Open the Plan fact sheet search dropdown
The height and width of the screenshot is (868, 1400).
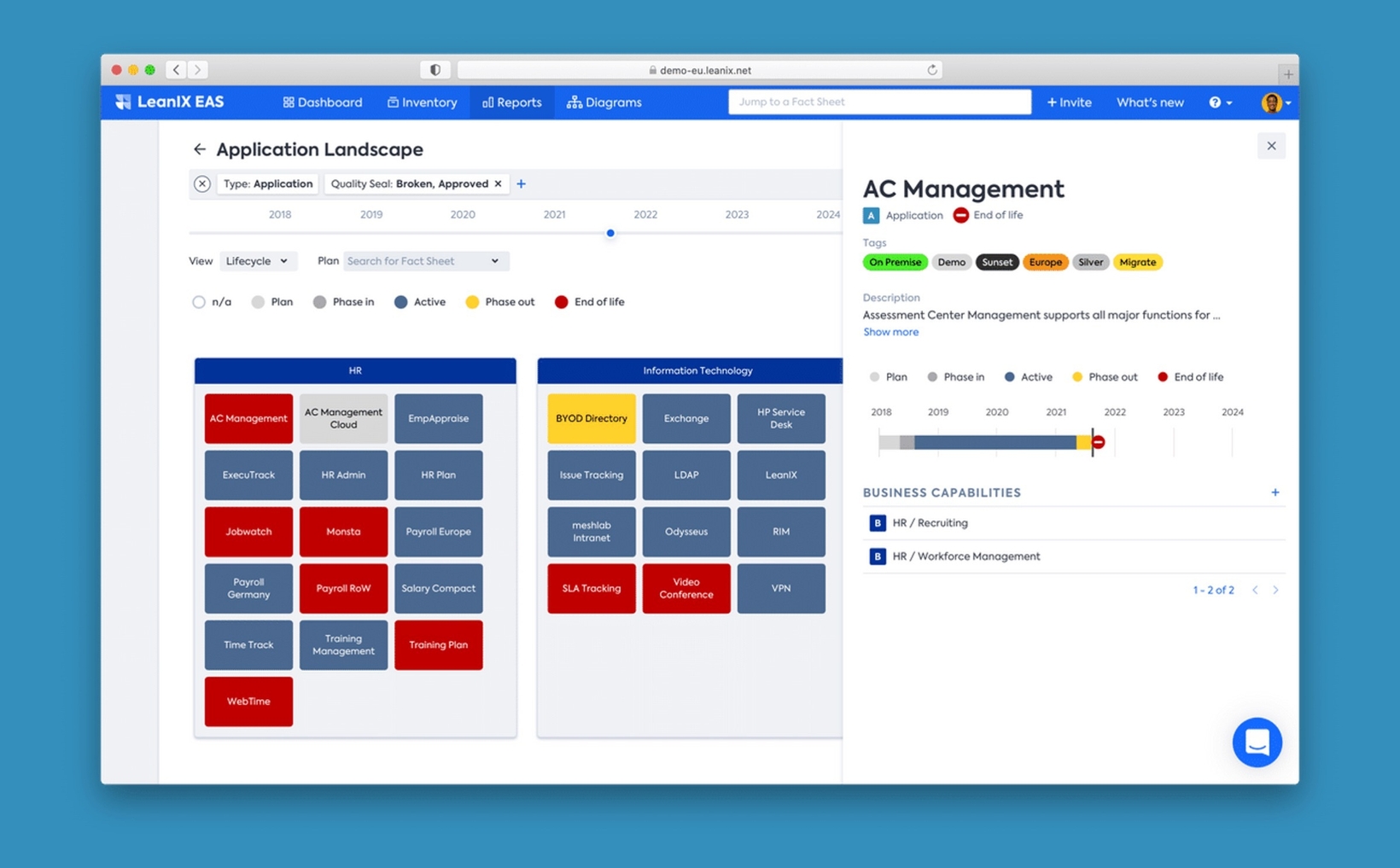click(425, 261)
